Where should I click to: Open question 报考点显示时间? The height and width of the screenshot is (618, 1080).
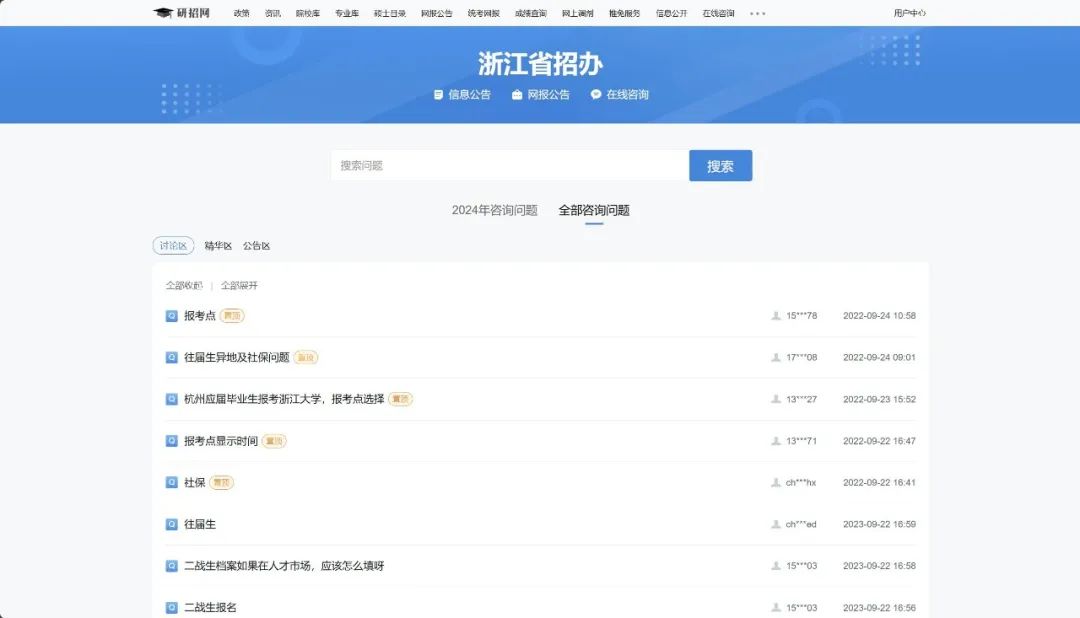tap(220, 441)
